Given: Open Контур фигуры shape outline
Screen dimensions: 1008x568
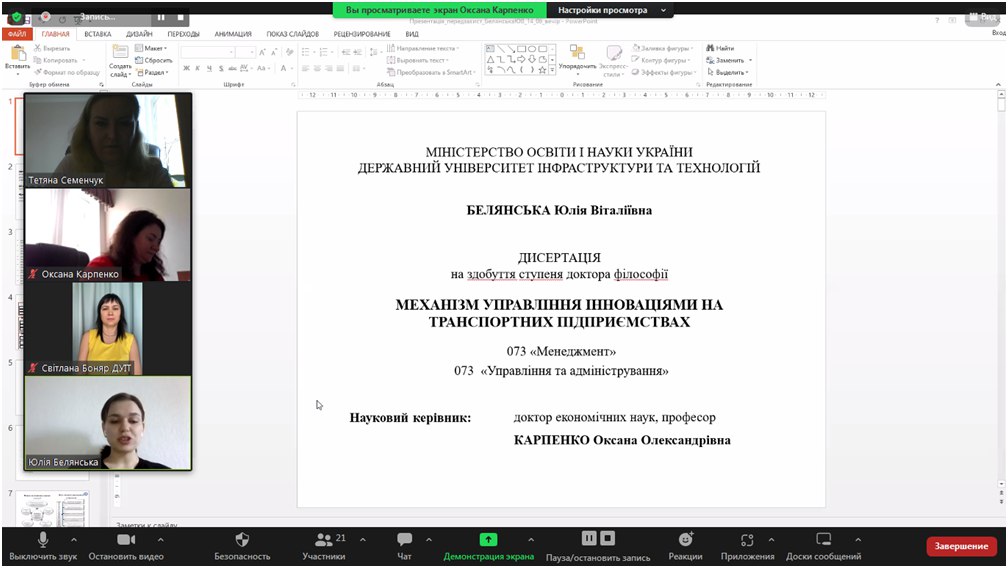Looking at the screenshot, I should pyautogui.click(x=661, y=60).
